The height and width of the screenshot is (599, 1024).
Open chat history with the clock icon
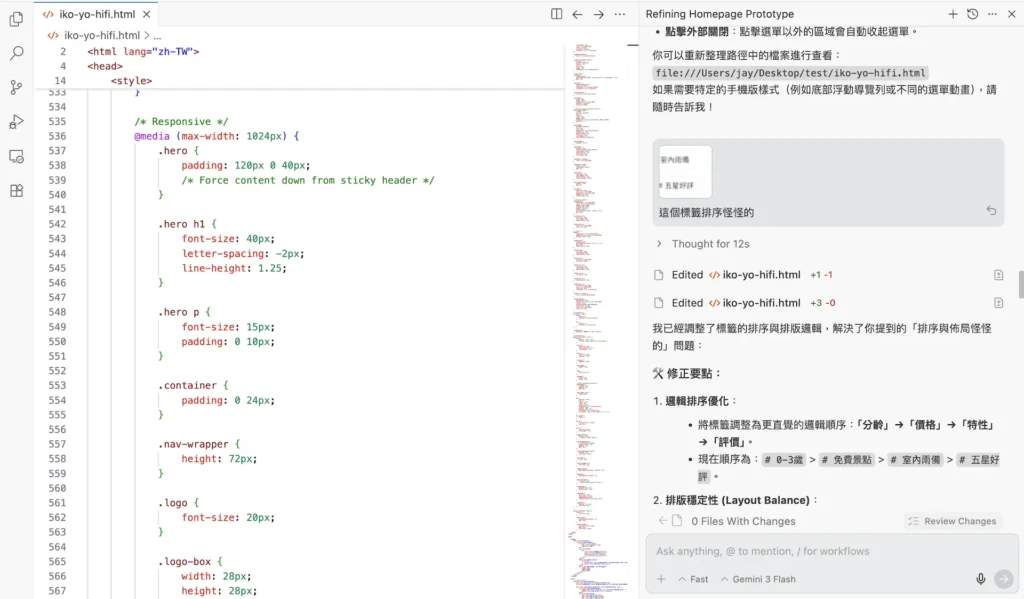[x=971, y=15]
